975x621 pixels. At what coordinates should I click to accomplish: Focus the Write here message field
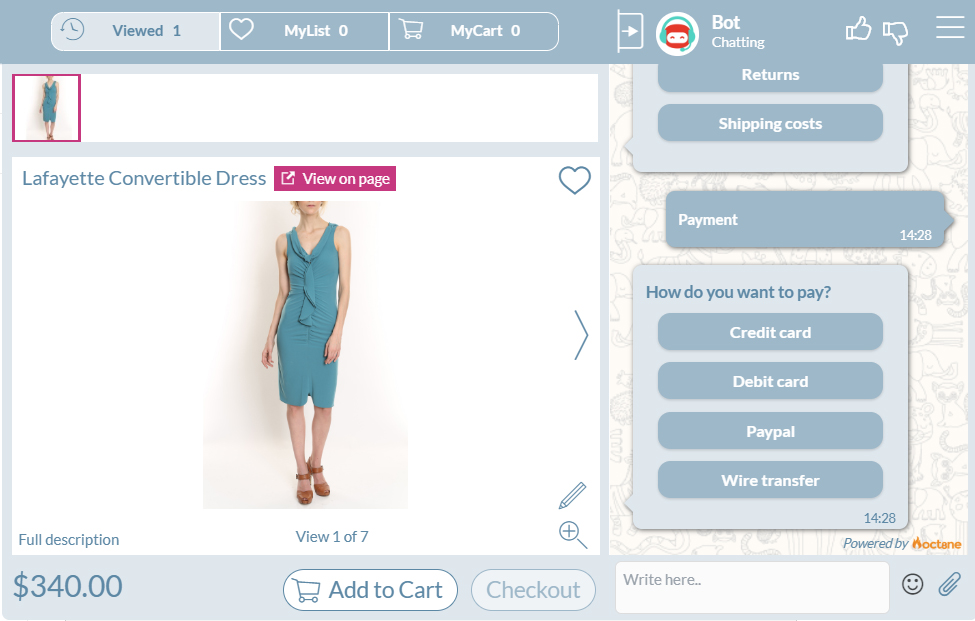[x=750, y=586]
